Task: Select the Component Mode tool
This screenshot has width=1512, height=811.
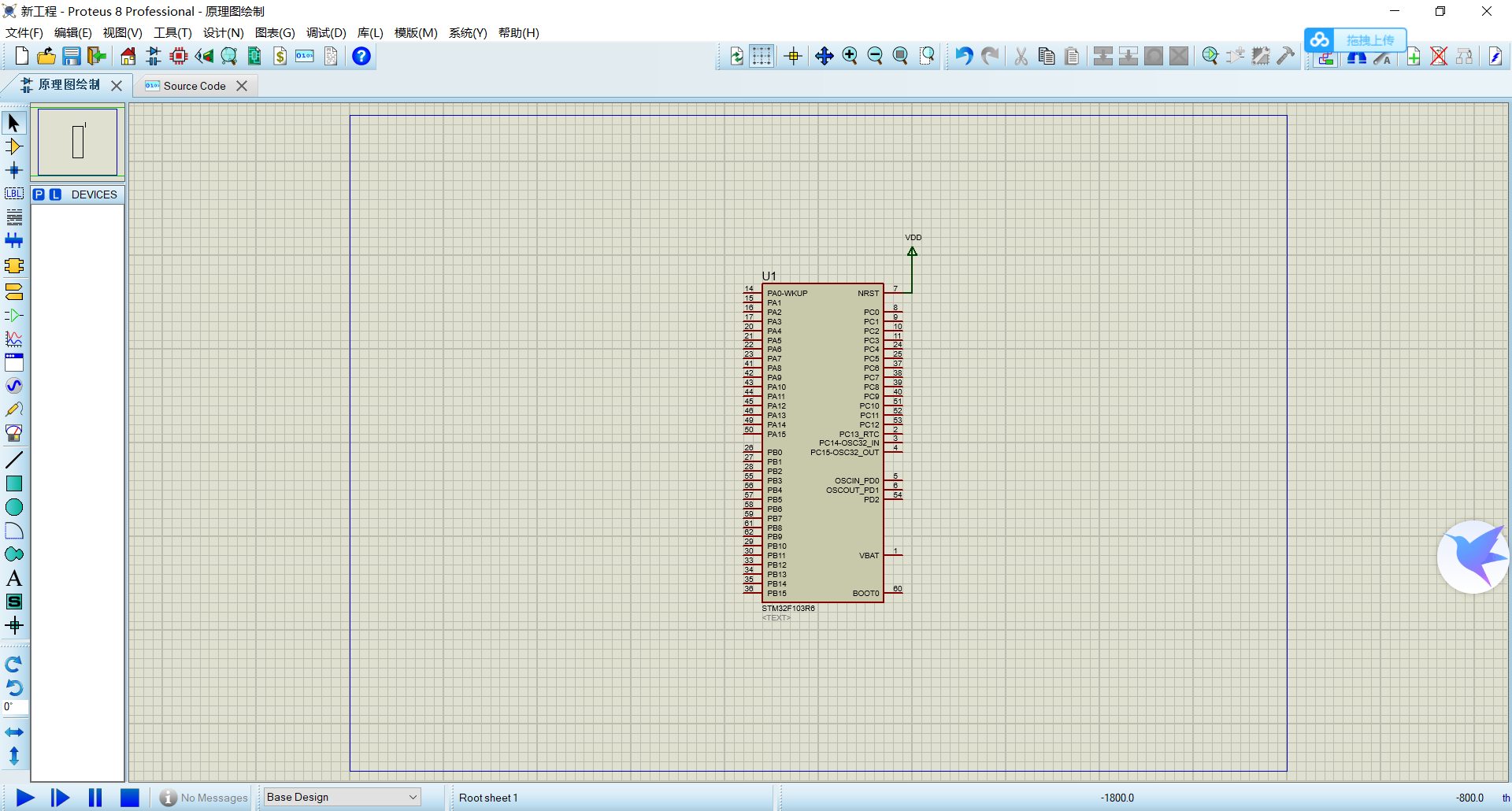Action: click(14, 146)
